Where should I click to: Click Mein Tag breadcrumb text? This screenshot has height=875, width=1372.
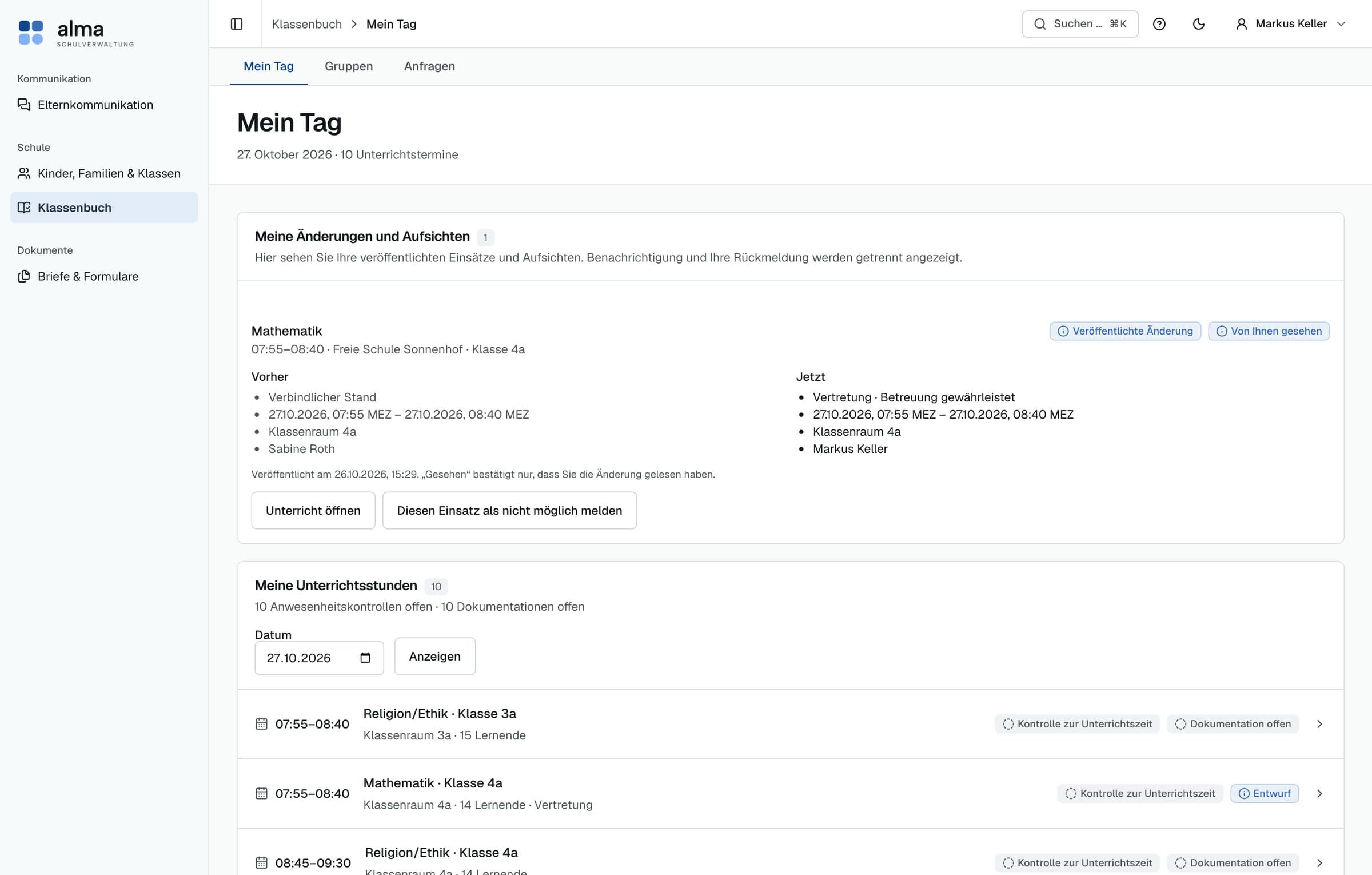[392, 24]
